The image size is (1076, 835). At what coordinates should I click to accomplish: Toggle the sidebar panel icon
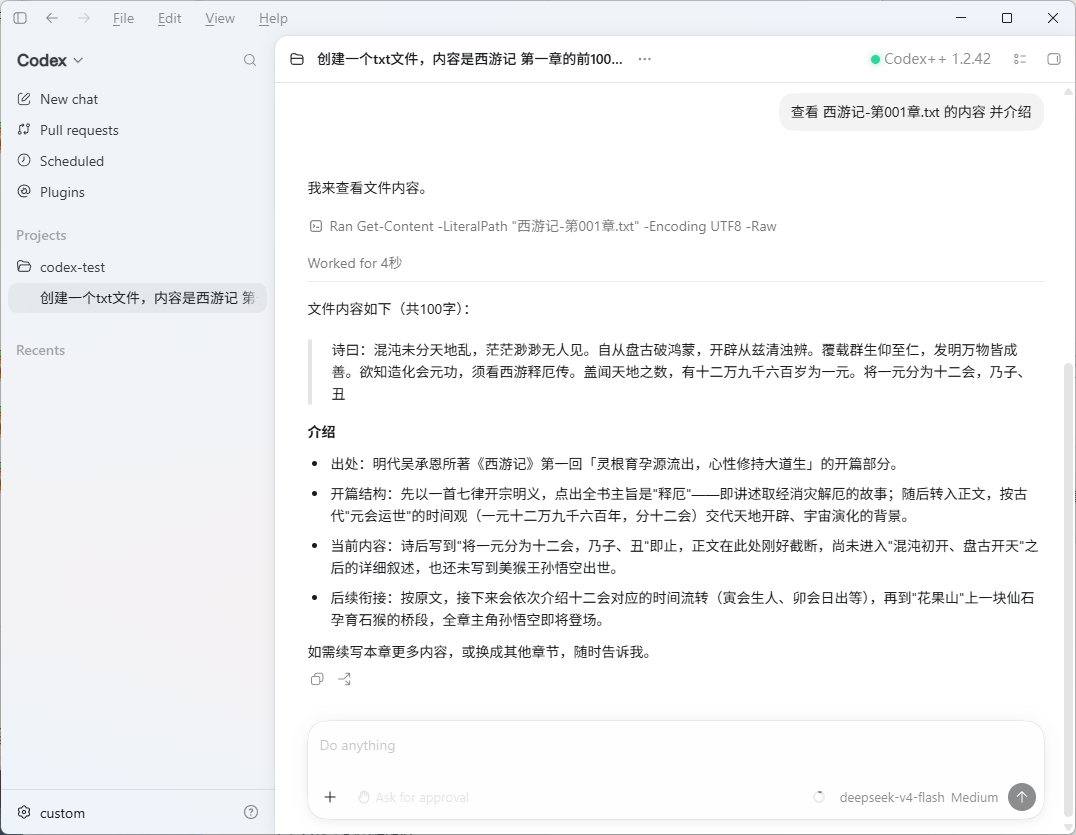point(20,19)
